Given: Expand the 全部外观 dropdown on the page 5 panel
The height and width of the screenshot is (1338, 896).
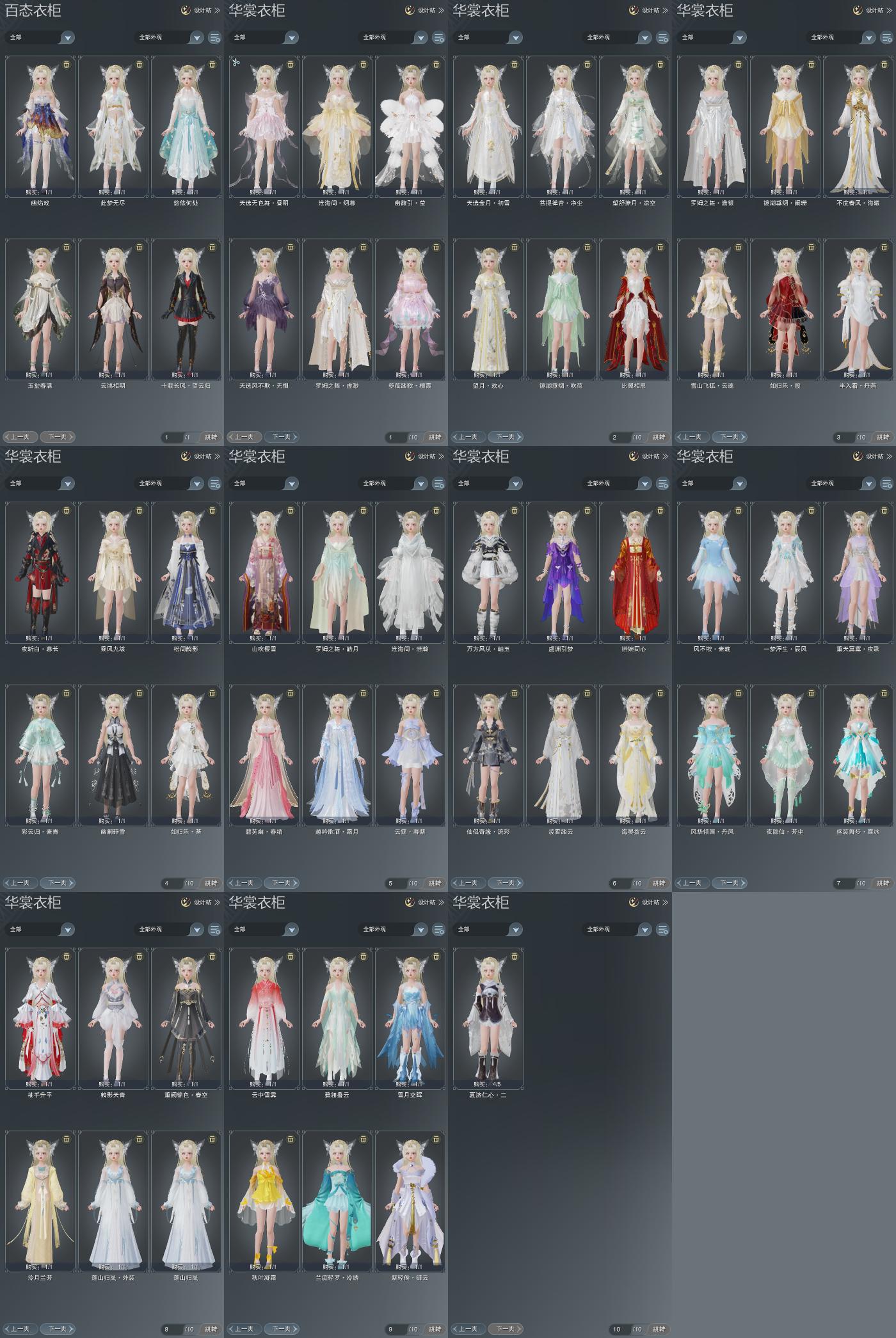Looking at the screenshot, I should coord(393,484).
